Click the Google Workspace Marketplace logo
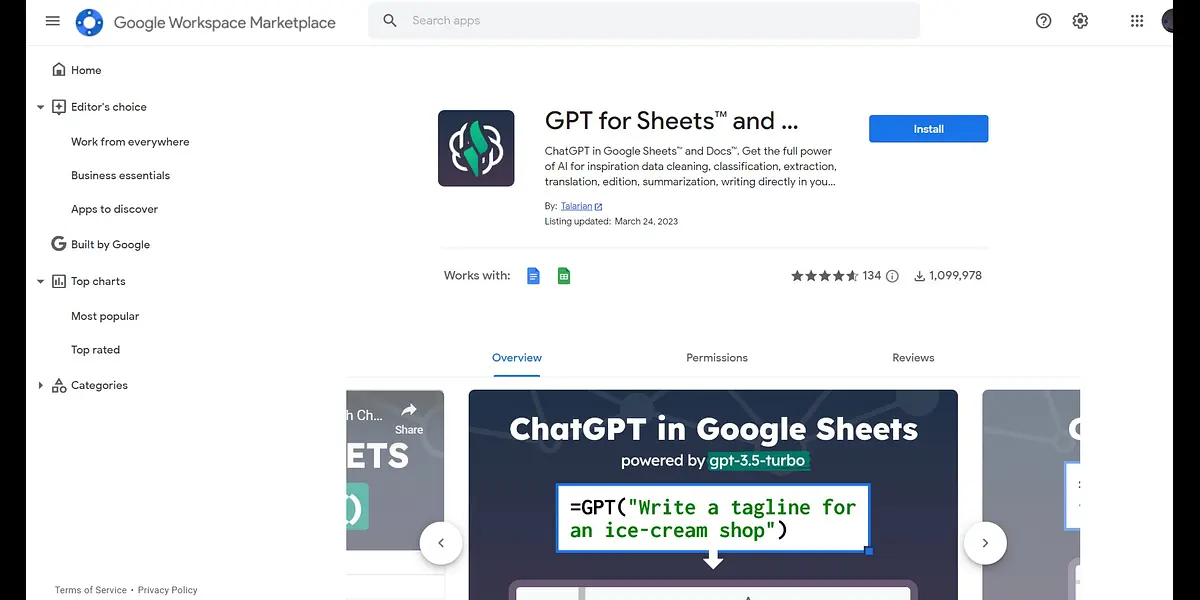The height and width of the screenshot is (600, 1200). 90,22
